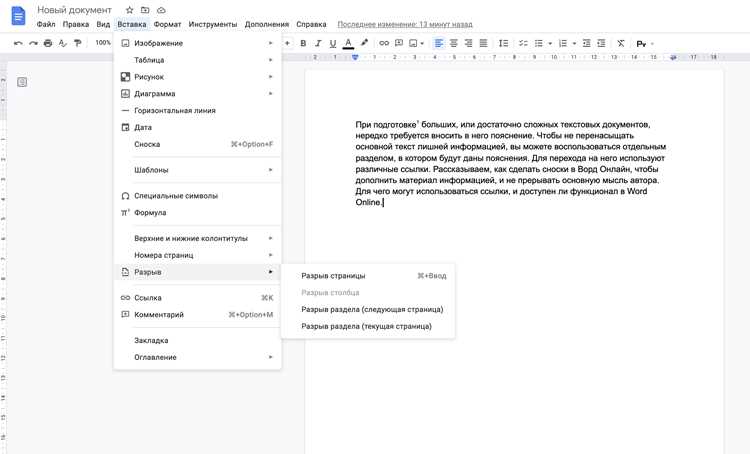Insert a Ссылка from the menu

[x=198, y=298]
